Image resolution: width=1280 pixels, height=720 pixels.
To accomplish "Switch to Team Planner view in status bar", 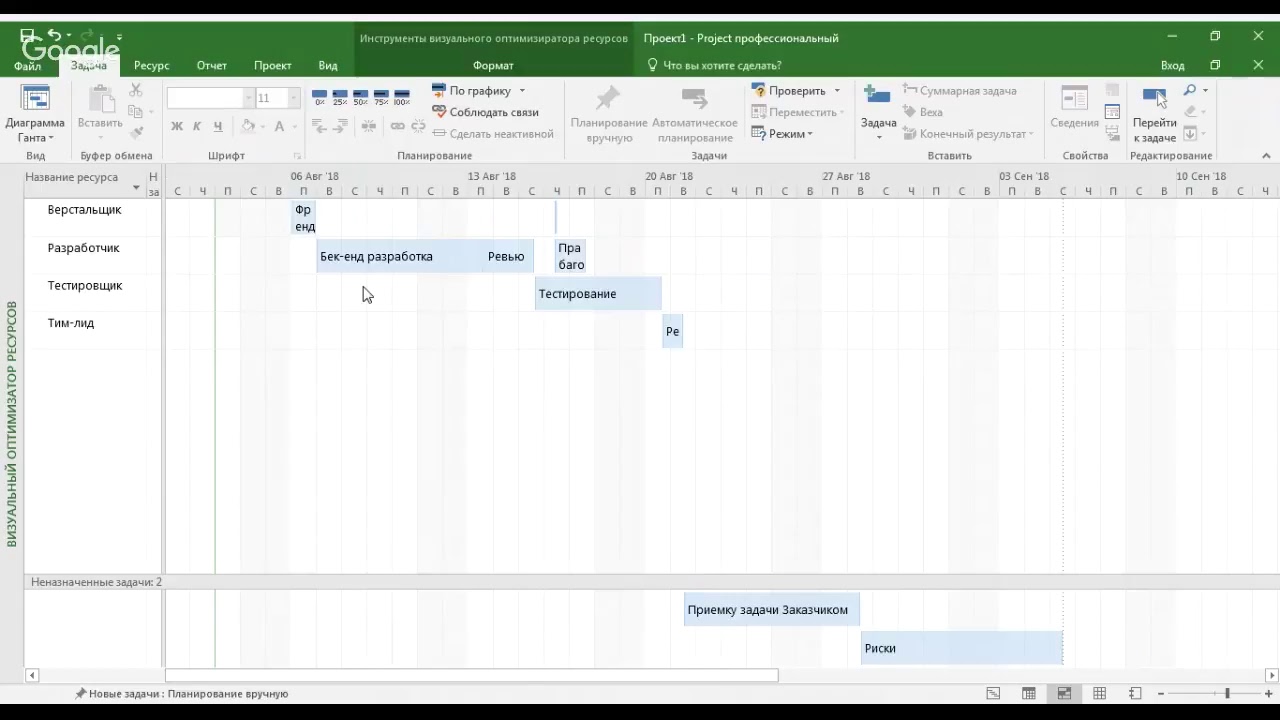I will (x=1064, y=693).
